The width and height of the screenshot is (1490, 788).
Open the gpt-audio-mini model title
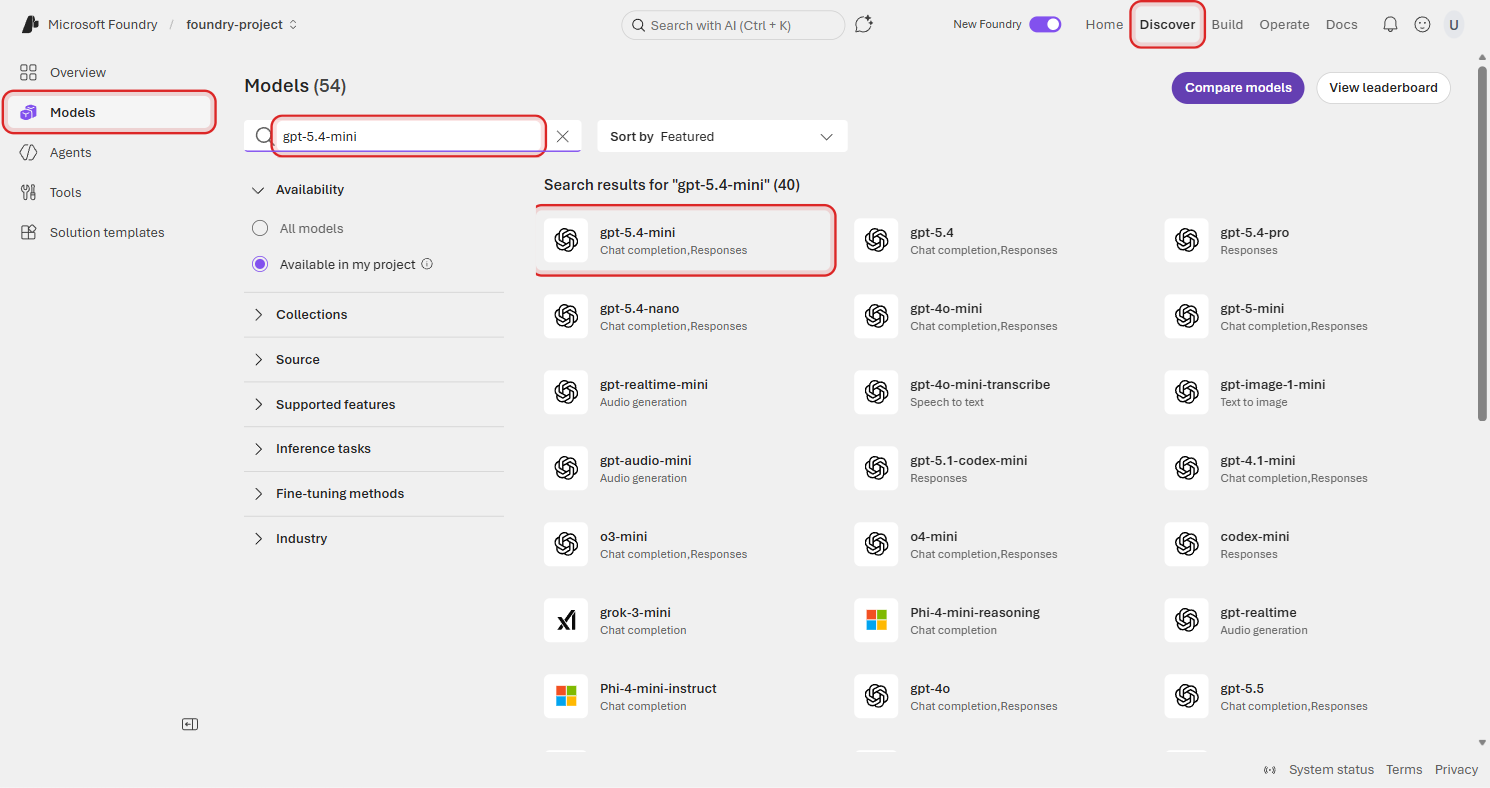click(646, 460)
